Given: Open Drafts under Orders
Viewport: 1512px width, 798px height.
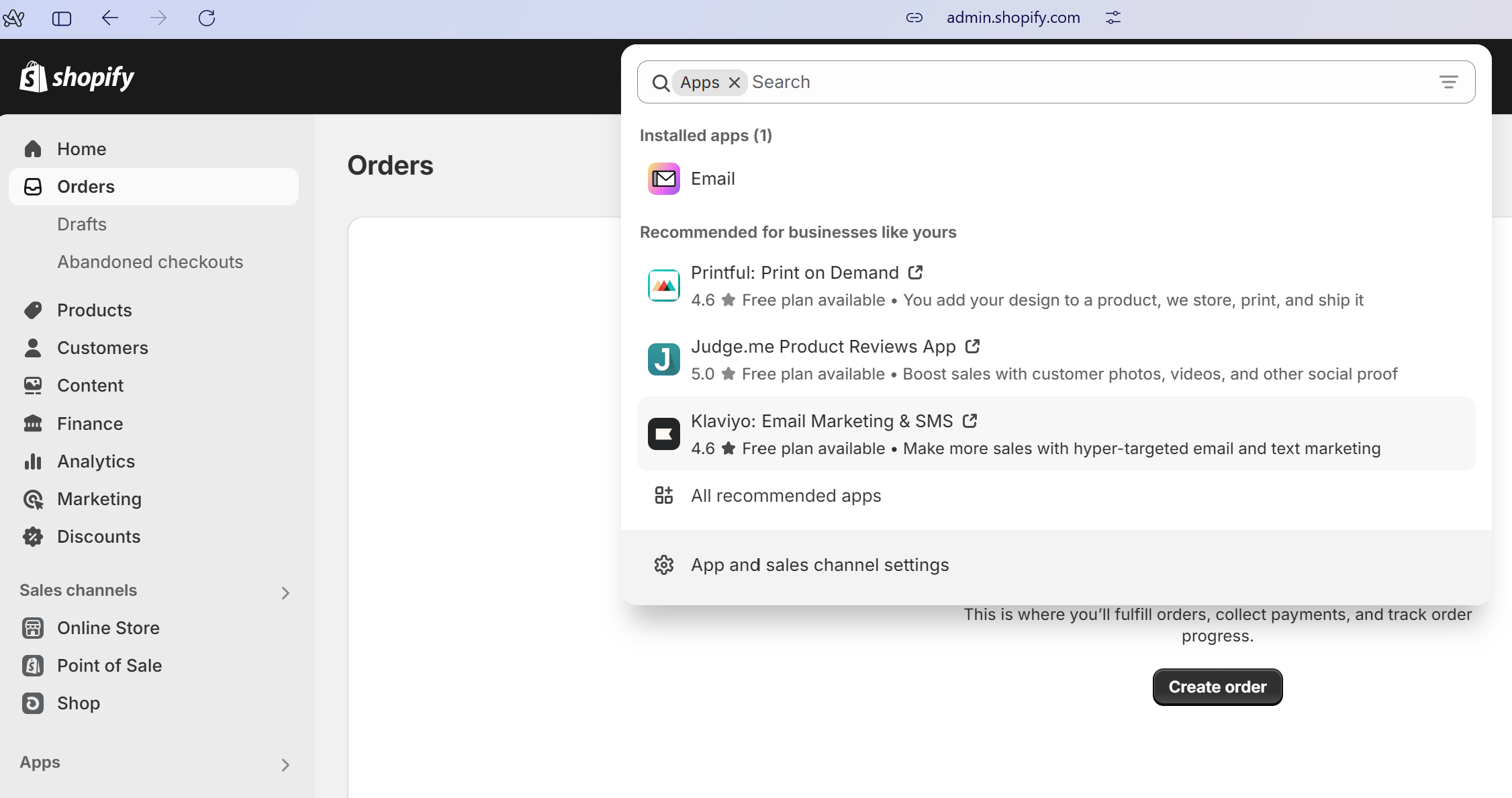Looking at the screenshot, I should (82, 224).
